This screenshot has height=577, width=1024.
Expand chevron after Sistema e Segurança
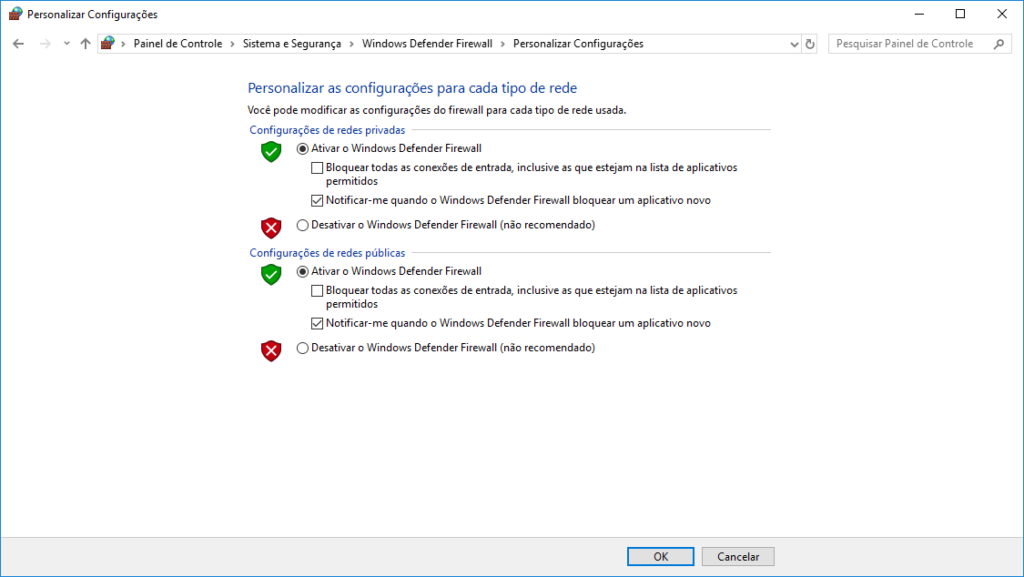pyautogui.click(x=351, y=44)
